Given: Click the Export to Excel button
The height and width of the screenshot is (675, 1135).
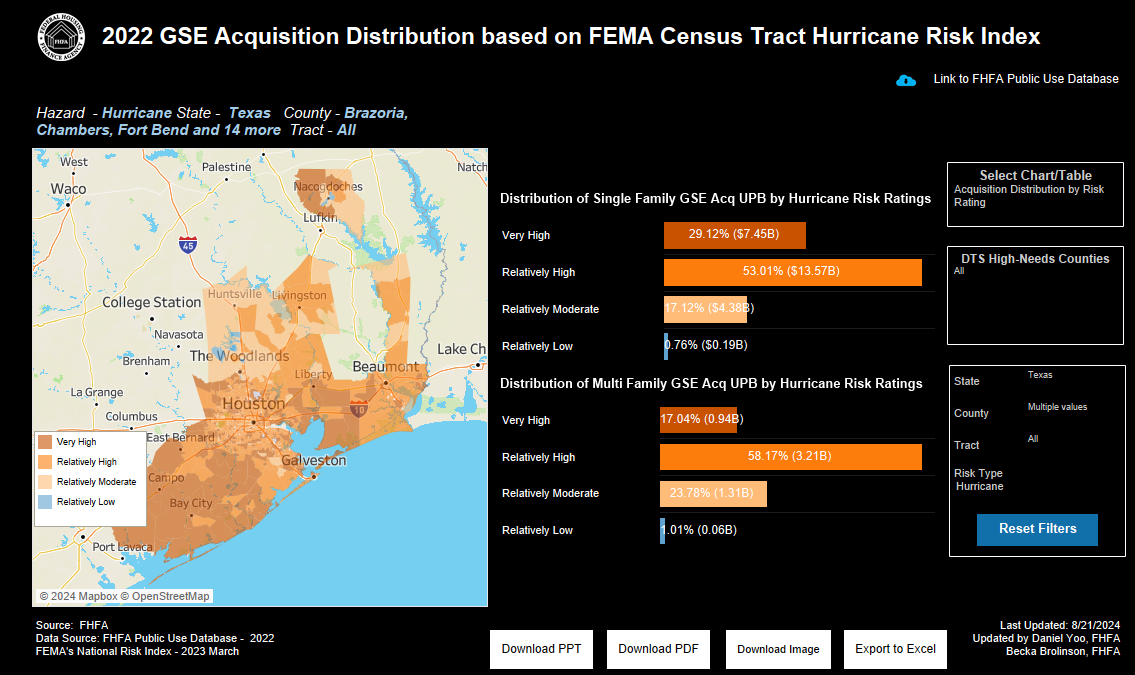Looking at the screenshot, I should coord(895,649).
